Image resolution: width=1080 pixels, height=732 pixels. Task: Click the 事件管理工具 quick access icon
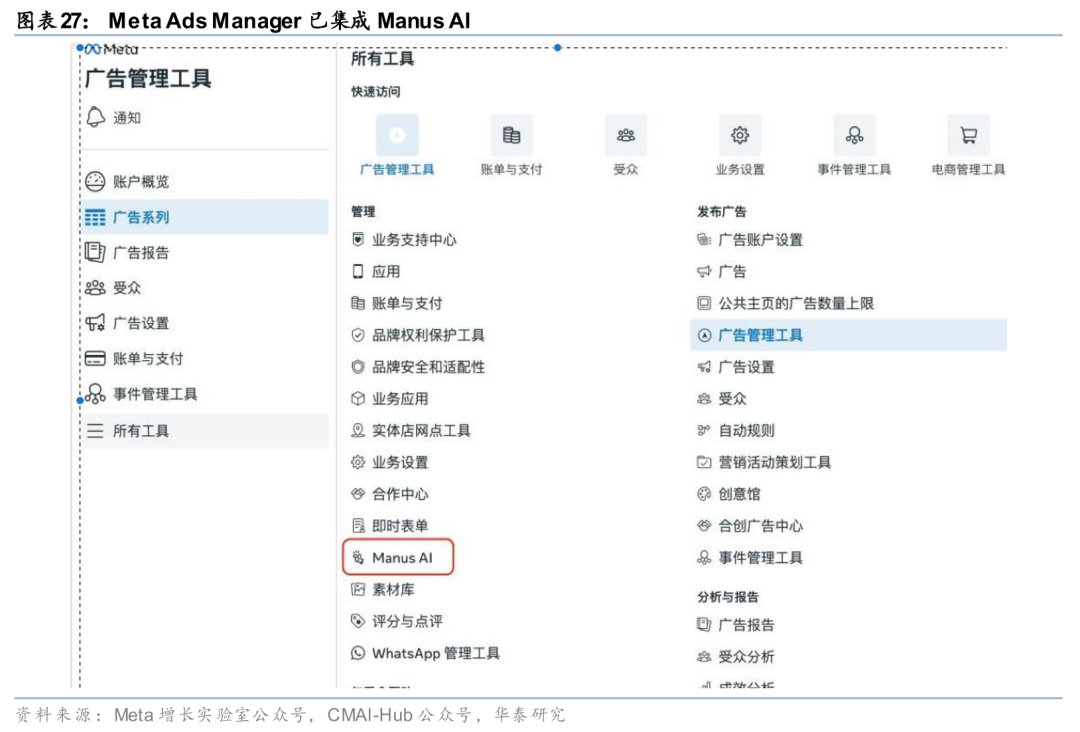click(854, 136)
